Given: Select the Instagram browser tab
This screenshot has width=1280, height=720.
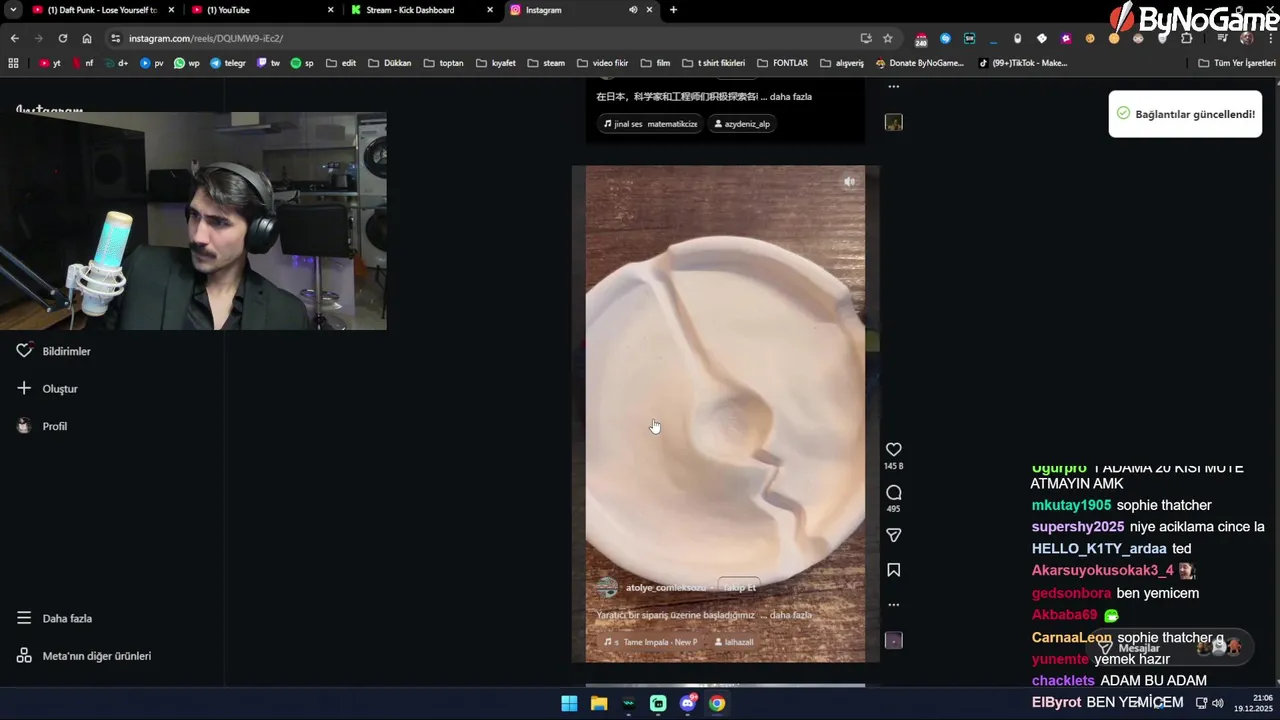Looking at the screenshot, I should (570, 10).
